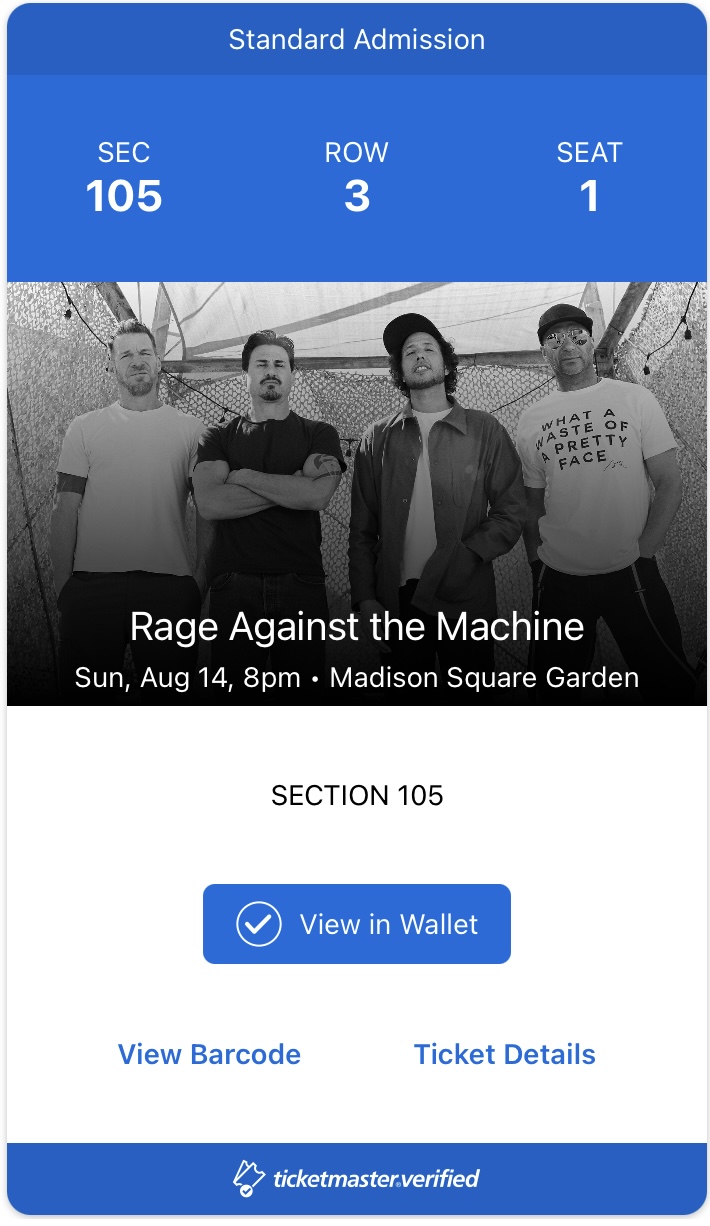The height and width of the screenshot is (1226, 710).
Task: Click the Madison Square Garden venue text
Action: [485, 678]
